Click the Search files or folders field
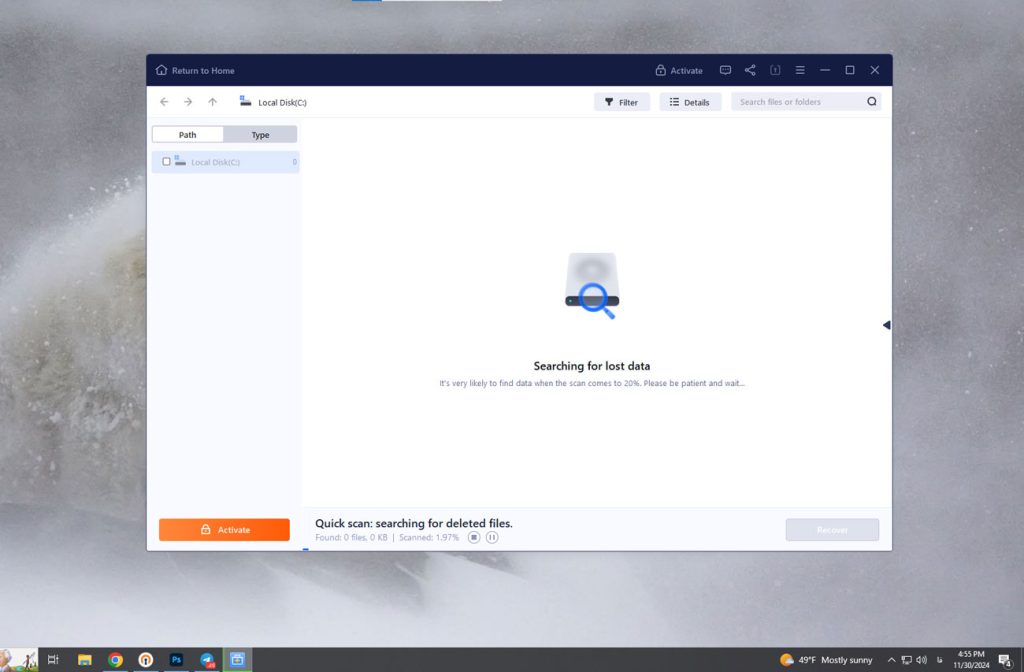 tap(797, 102)
